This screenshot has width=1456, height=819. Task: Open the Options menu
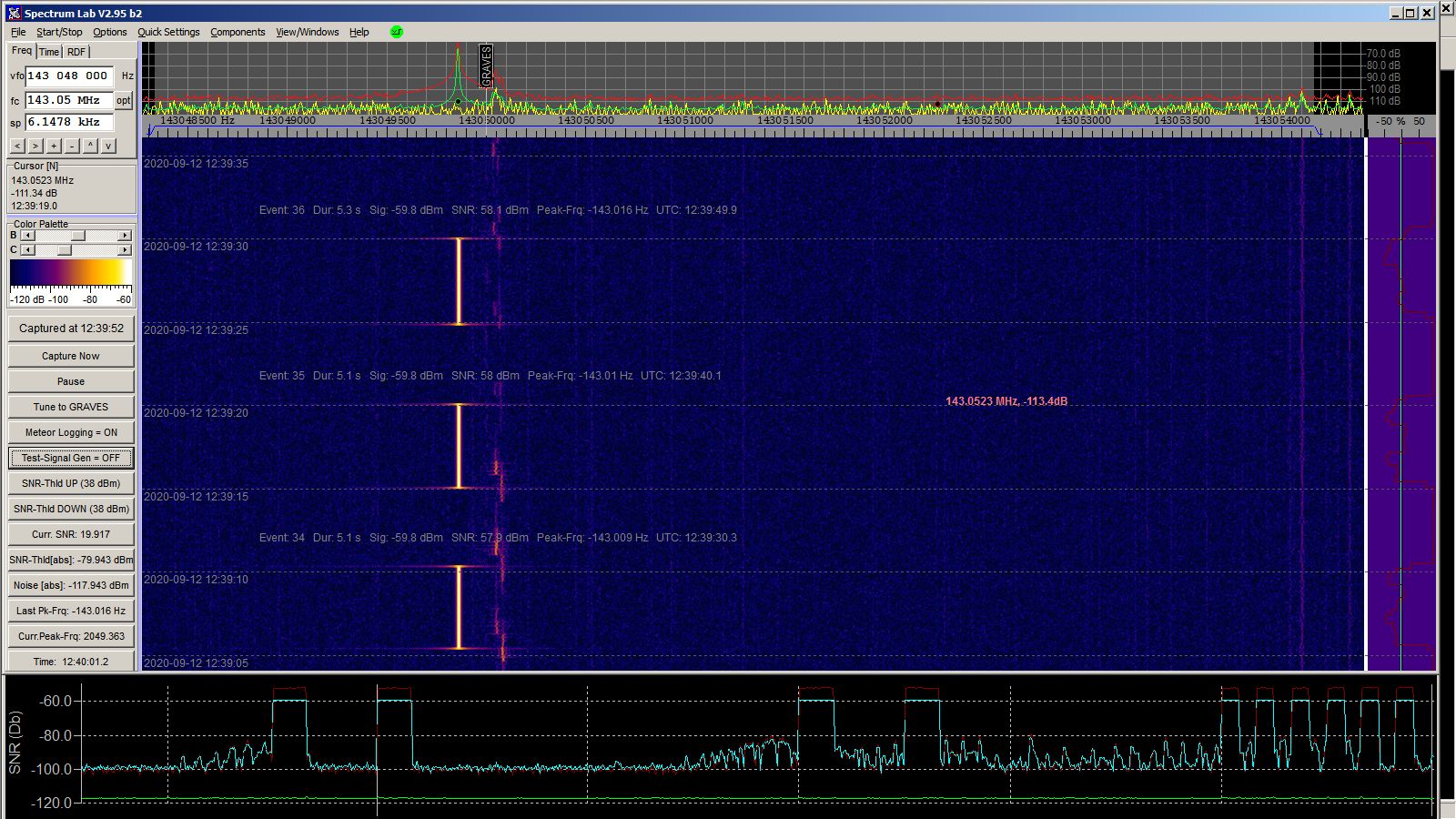coord(110,32)
